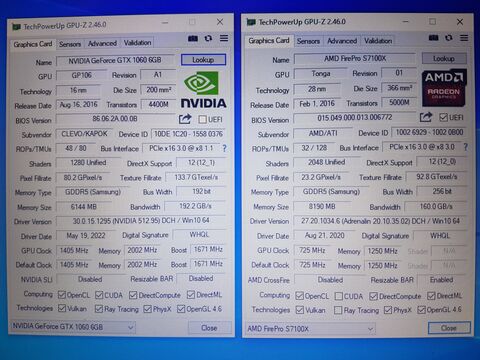Toggle DirectCompute checkbox in NVIDIA window

[x=133, y=295]
